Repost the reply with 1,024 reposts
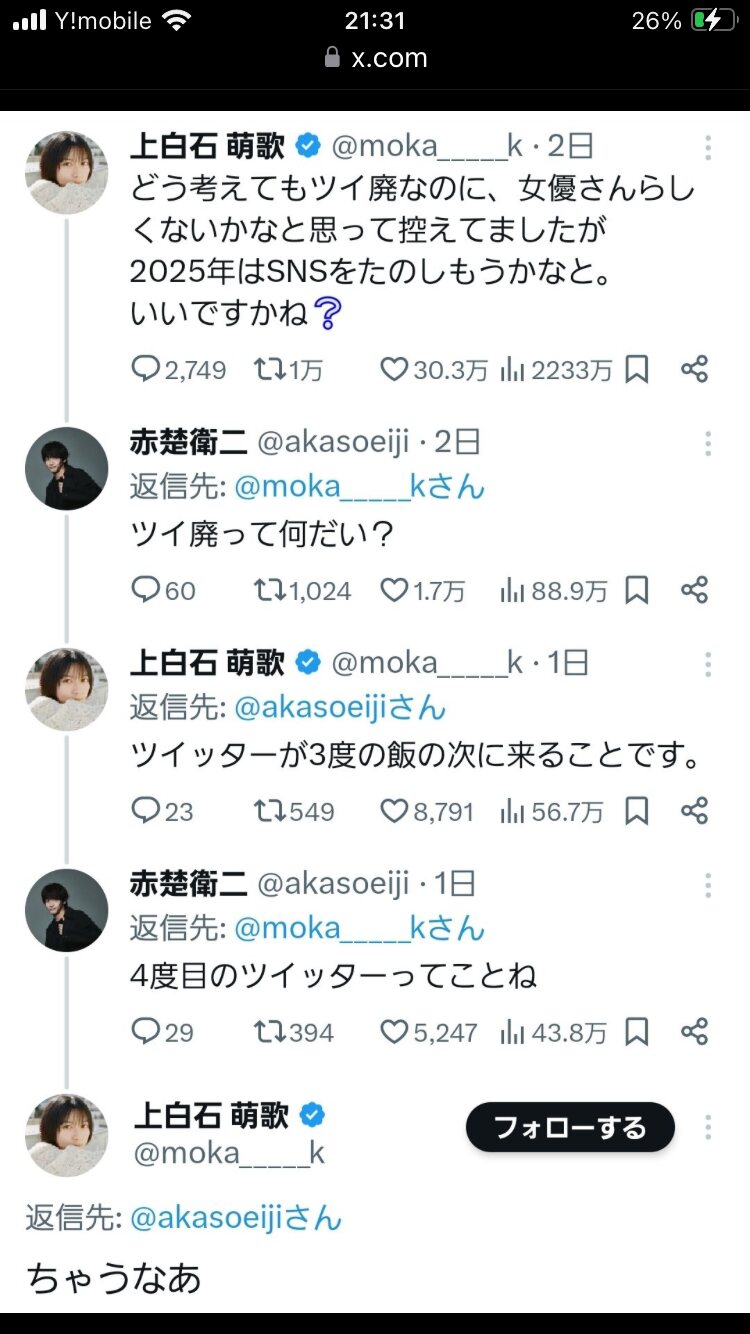The width and height of the screenshot is (750, 1334). click(x=267, y=591)
